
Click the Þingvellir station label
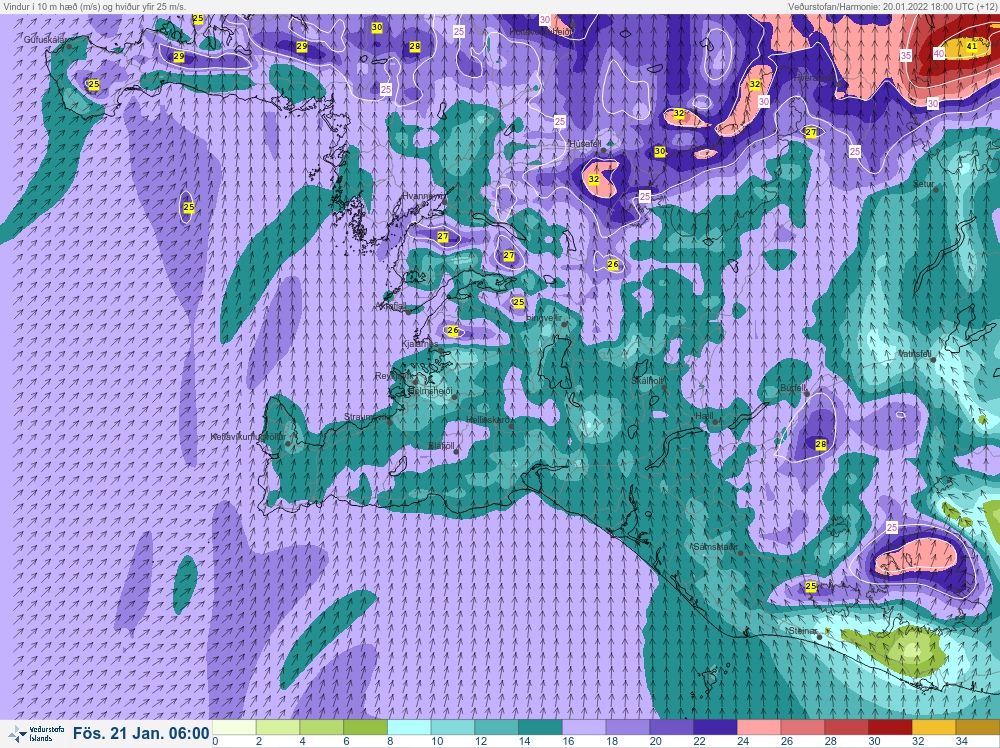[544, 318]
